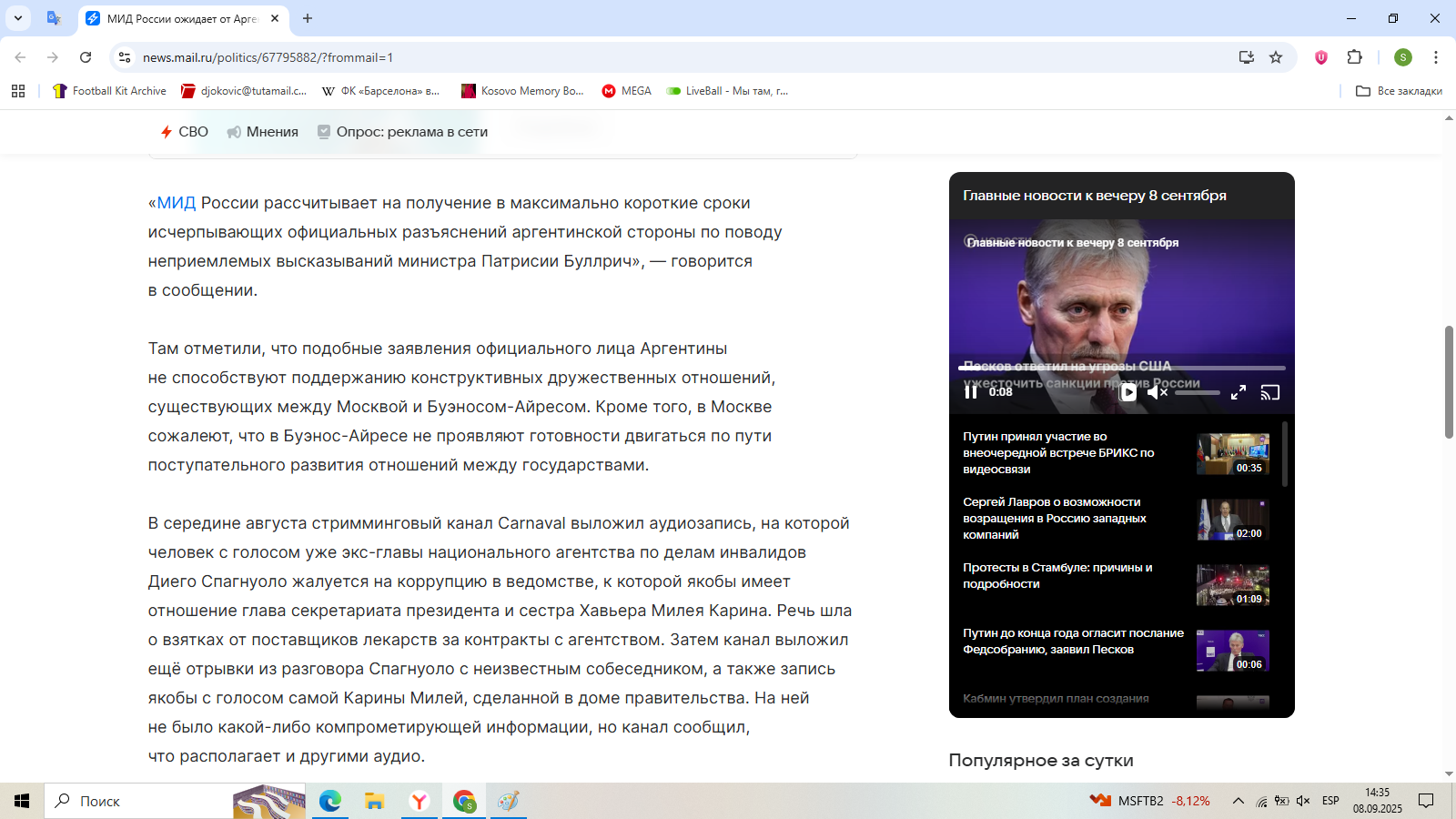Open MSFTB2 stock widget

[x=1150, y=801]
